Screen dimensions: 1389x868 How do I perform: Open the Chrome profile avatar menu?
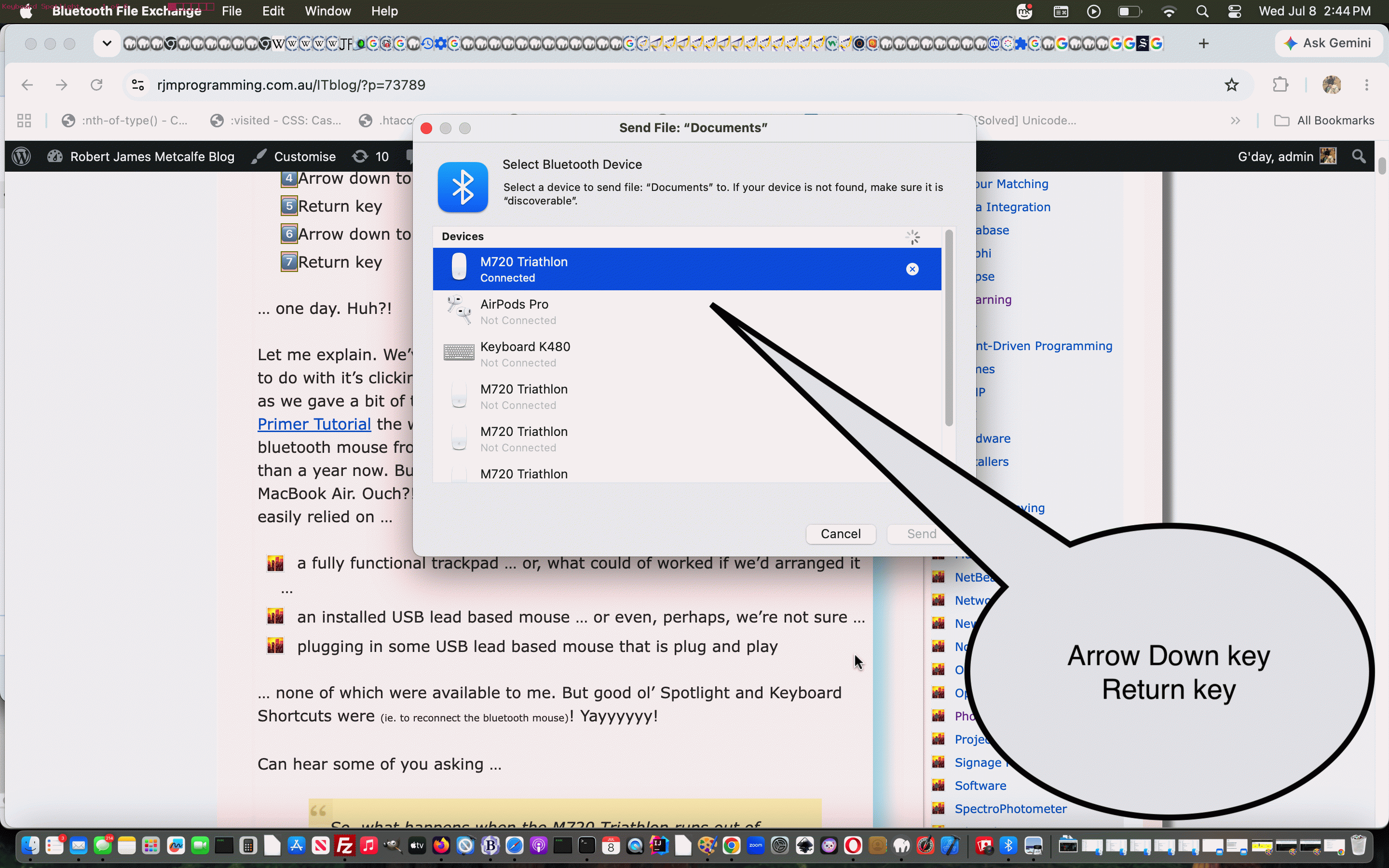click(x=1332, y=85)
